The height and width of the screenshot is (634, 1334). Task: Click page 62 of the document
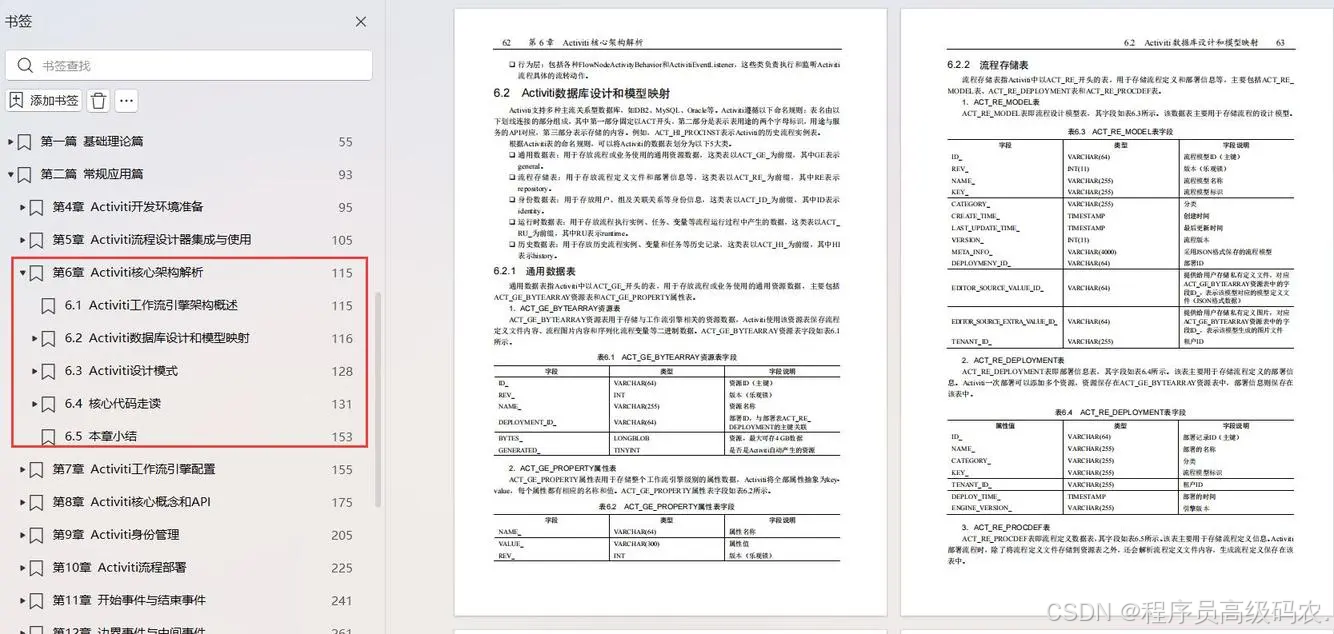tap(670, 312)
